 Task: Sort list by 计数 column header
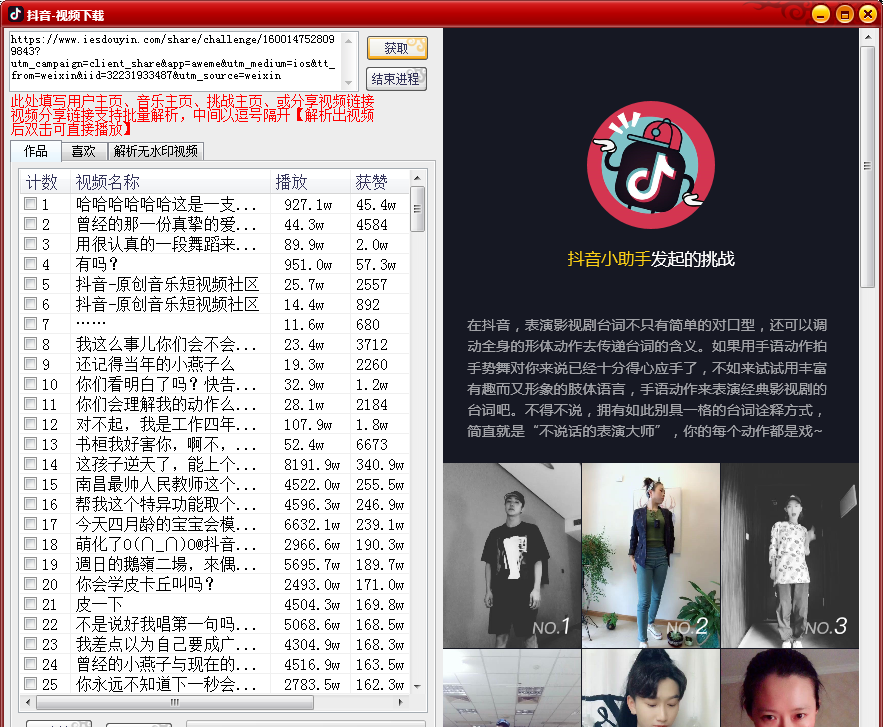coord(44,182)
